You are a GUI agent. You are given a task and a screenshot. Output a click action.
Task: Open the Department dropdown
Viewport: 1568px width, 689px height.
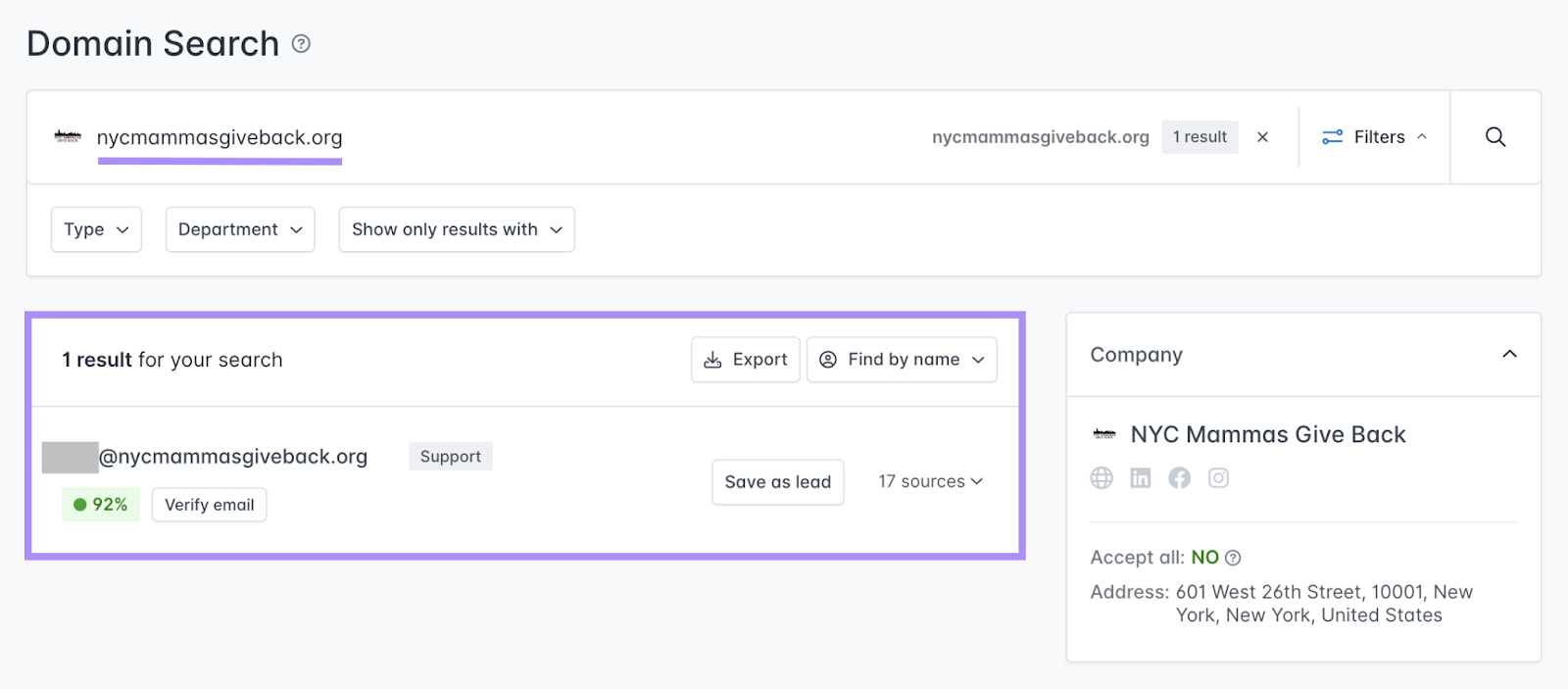point(240,229)
